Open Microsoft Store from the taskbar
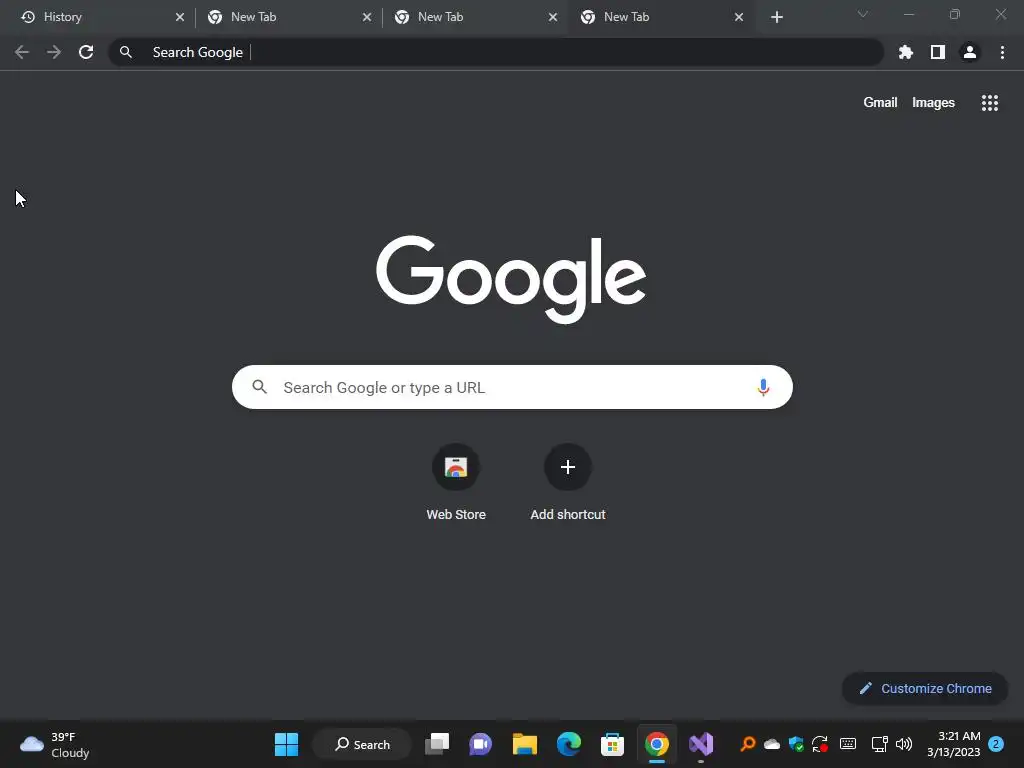The width and height of the screenshot is (1024, 768). point(612,744)
